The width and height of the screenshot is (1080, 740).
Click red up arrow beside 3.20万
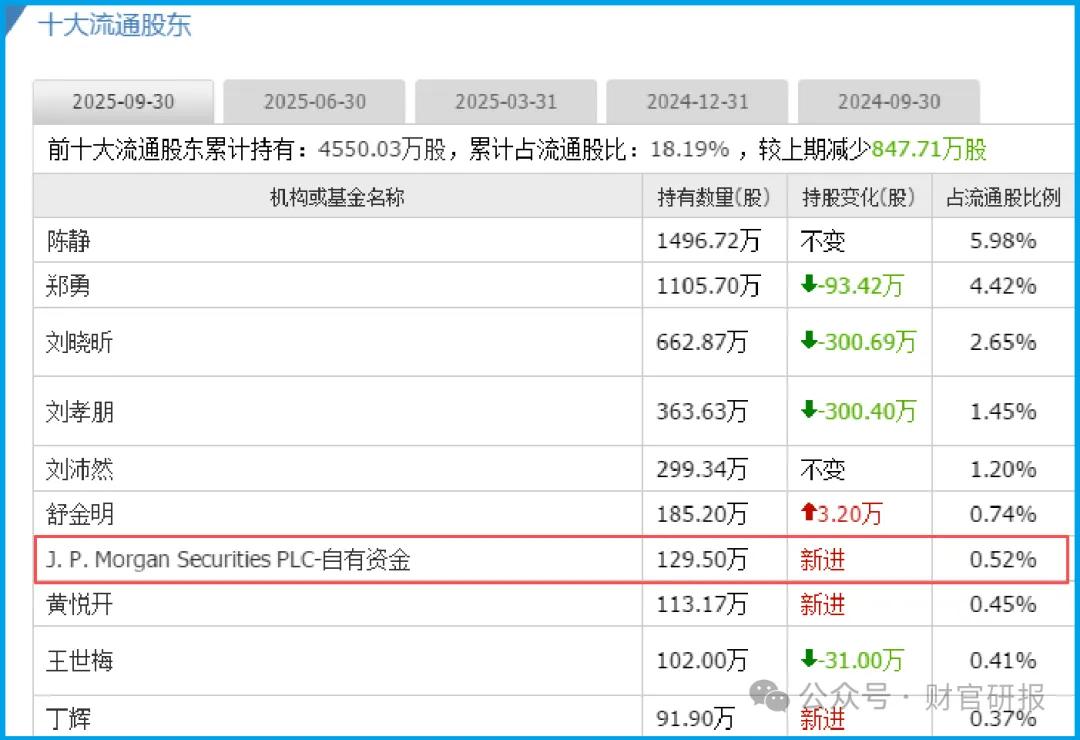809,514
